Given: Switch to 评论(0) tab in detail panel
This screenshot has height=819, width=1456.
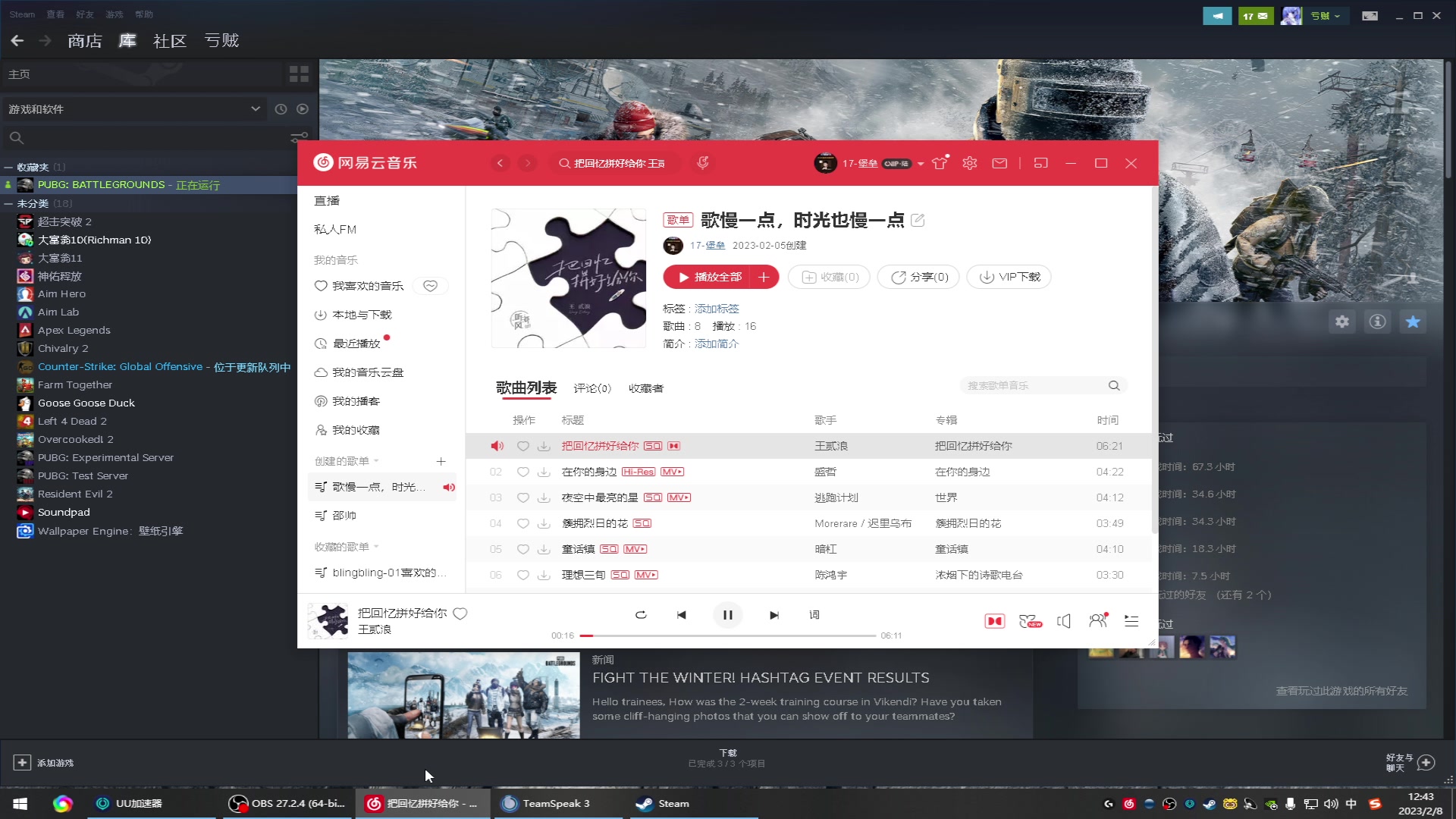Looking at the screenshot, I should [592, 389].
